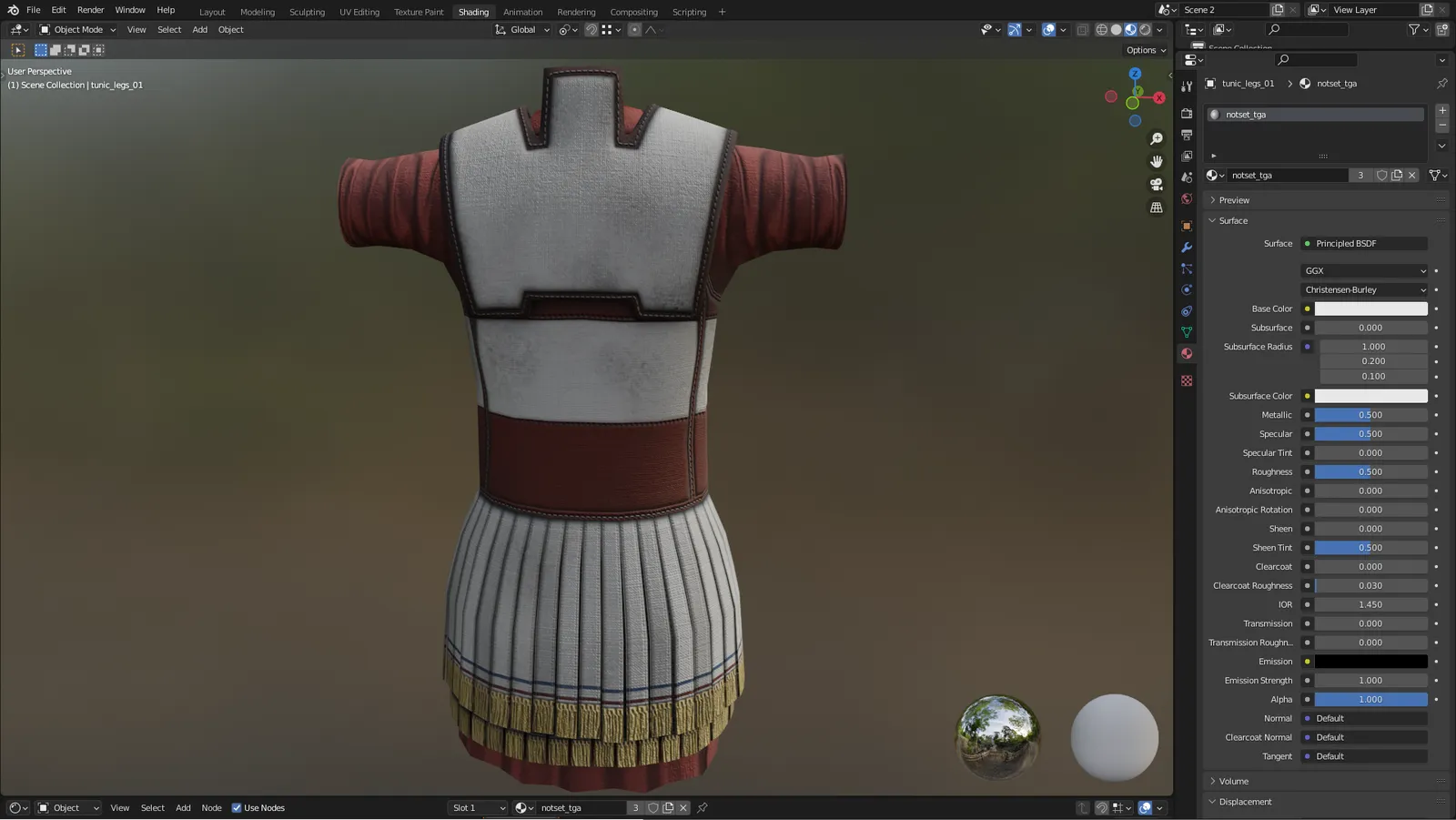The height and width of the screenshot is (820, 1456).
Task: Open the Tool properties tab
Action: [1187, 86]
